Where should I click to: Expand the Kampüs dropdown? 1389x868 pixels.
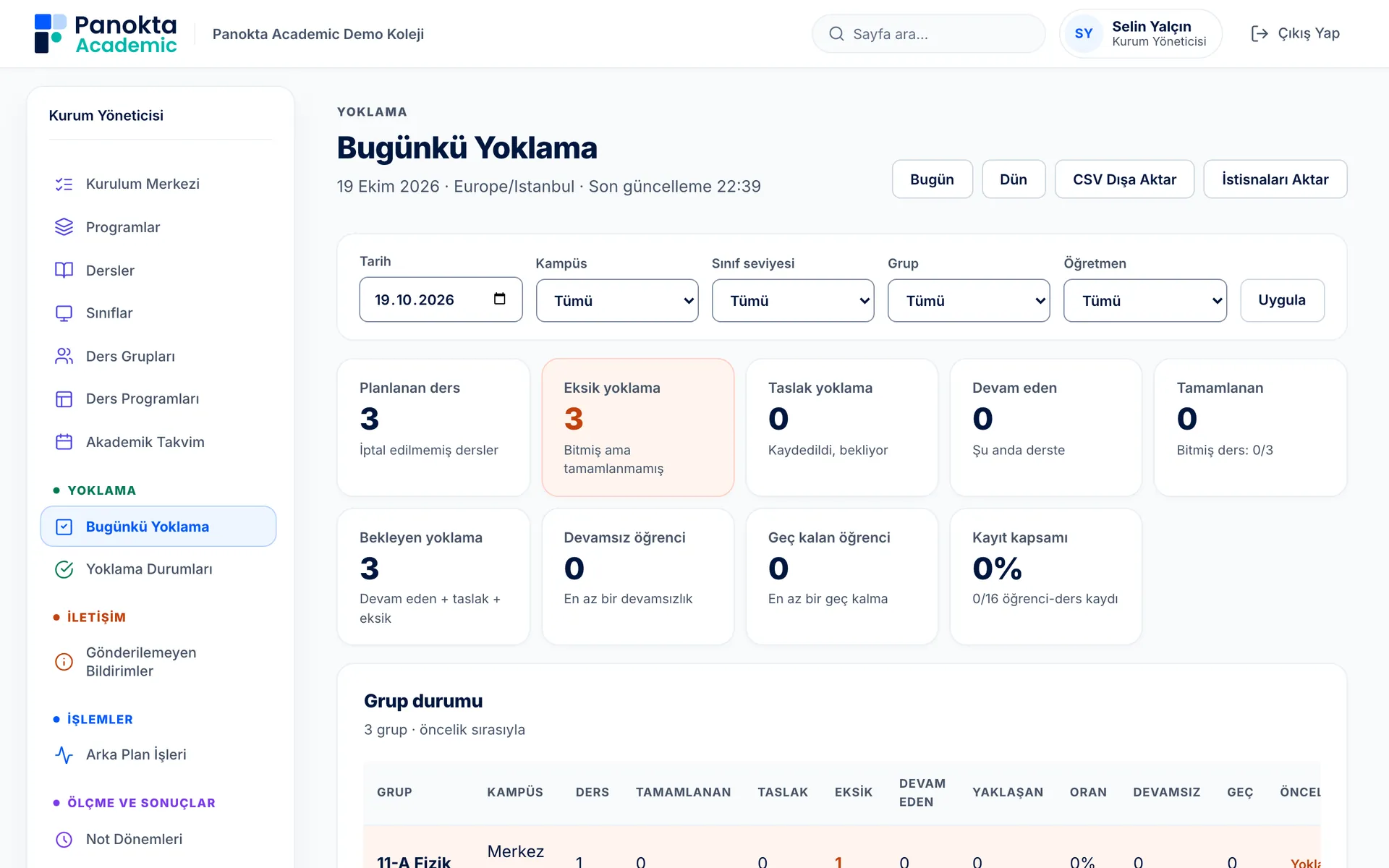click(617, 300)
